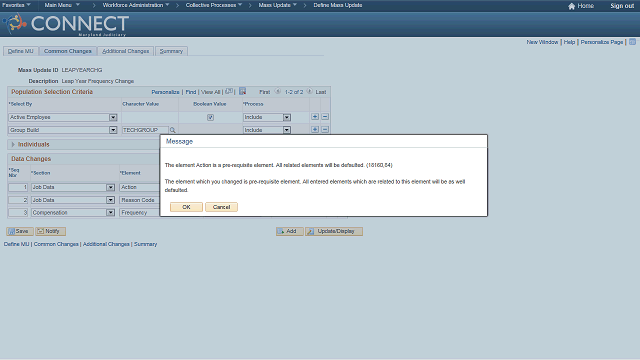Expand the Individuals section
640x360 pixels.
point(13,144)
